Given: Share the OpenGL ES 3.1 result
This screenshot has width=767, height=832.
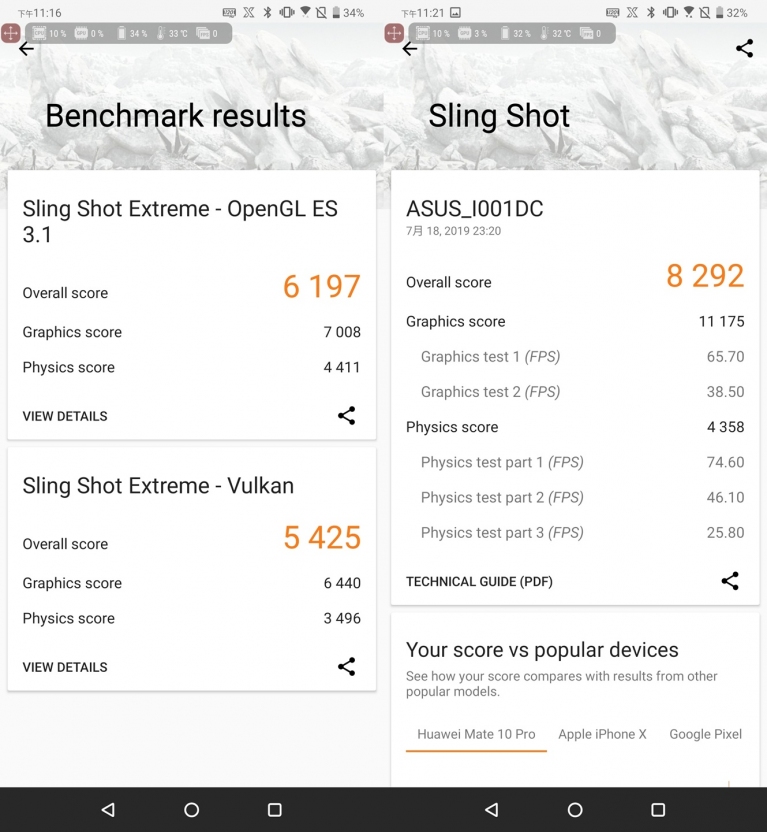Looking at the screenshot, I should (x=346, y=415).
